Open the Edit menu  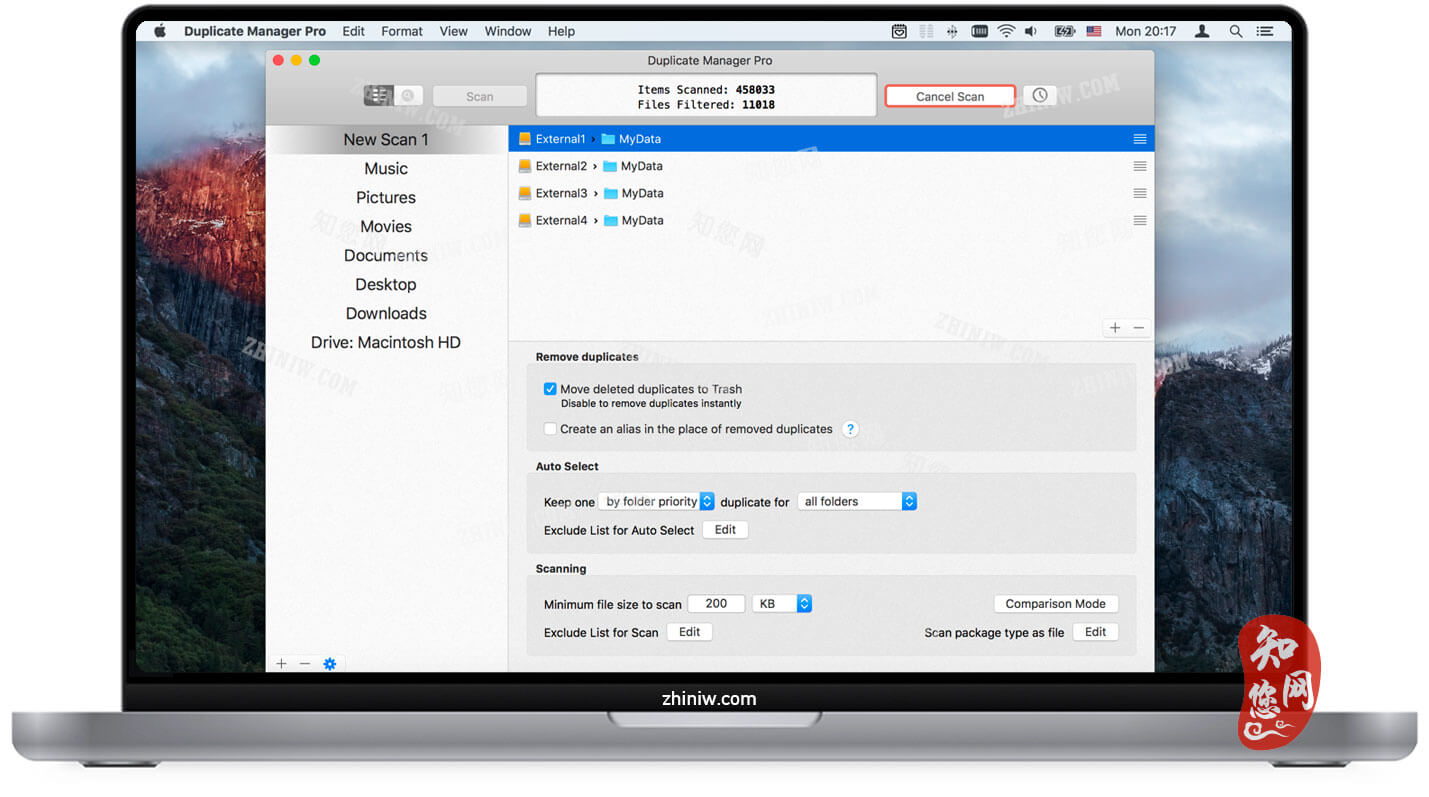353,31
